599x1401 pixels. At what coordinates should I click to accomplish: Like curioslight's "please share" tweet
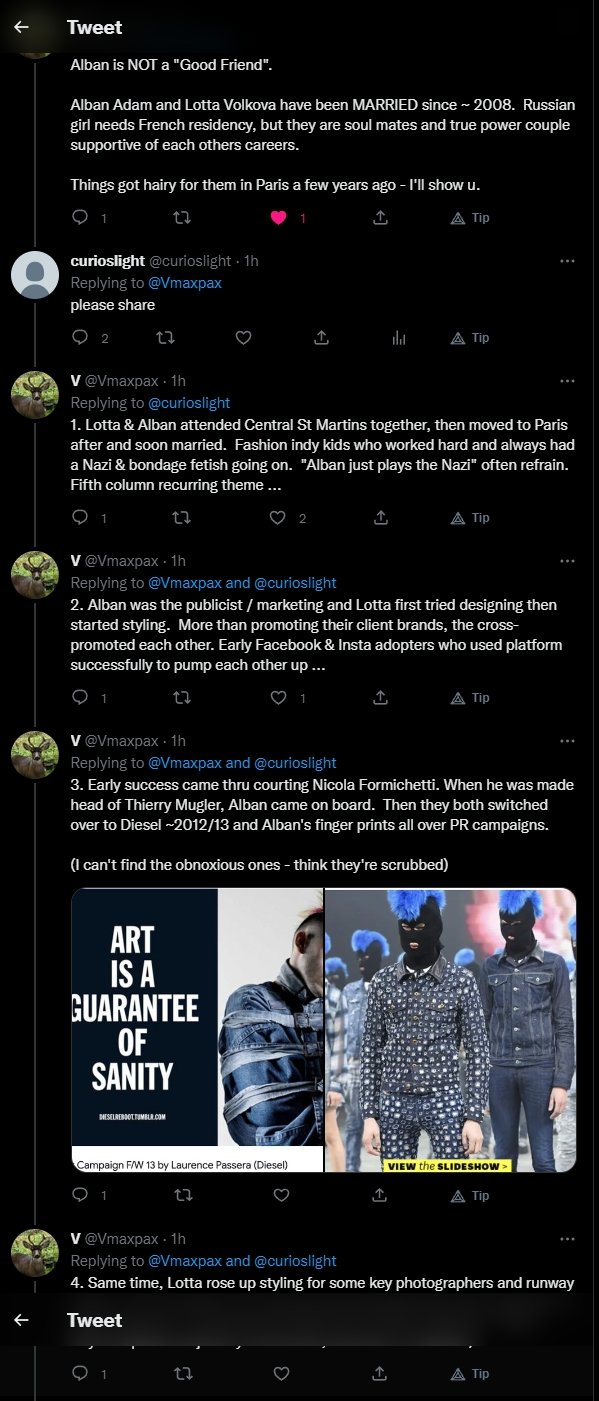coord(243,338)
